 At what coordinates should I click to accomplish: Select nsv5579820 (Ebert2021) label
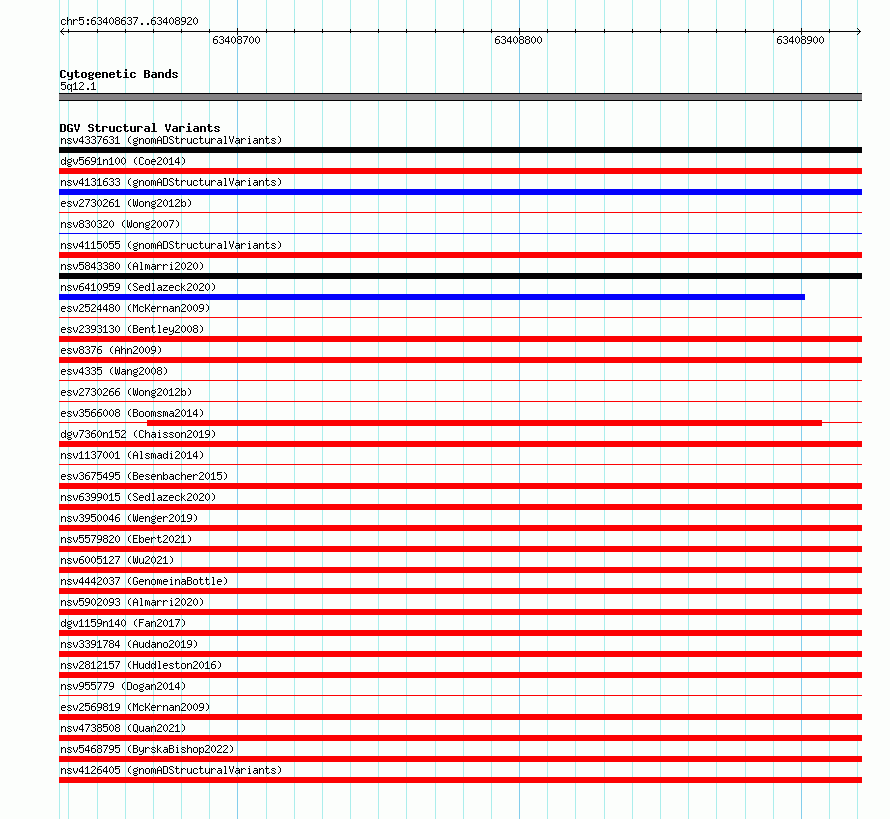126,539
